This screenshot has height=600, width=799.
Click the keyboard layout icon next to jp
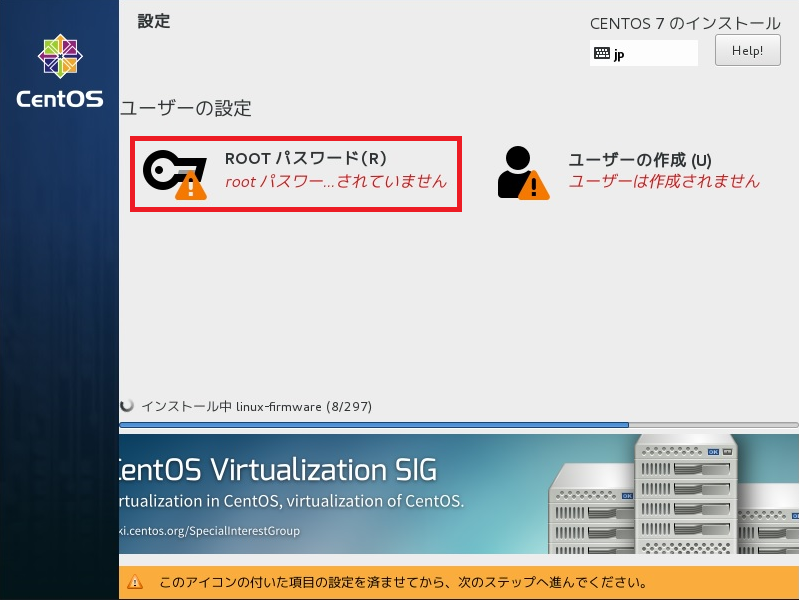[x=602, y=53]
